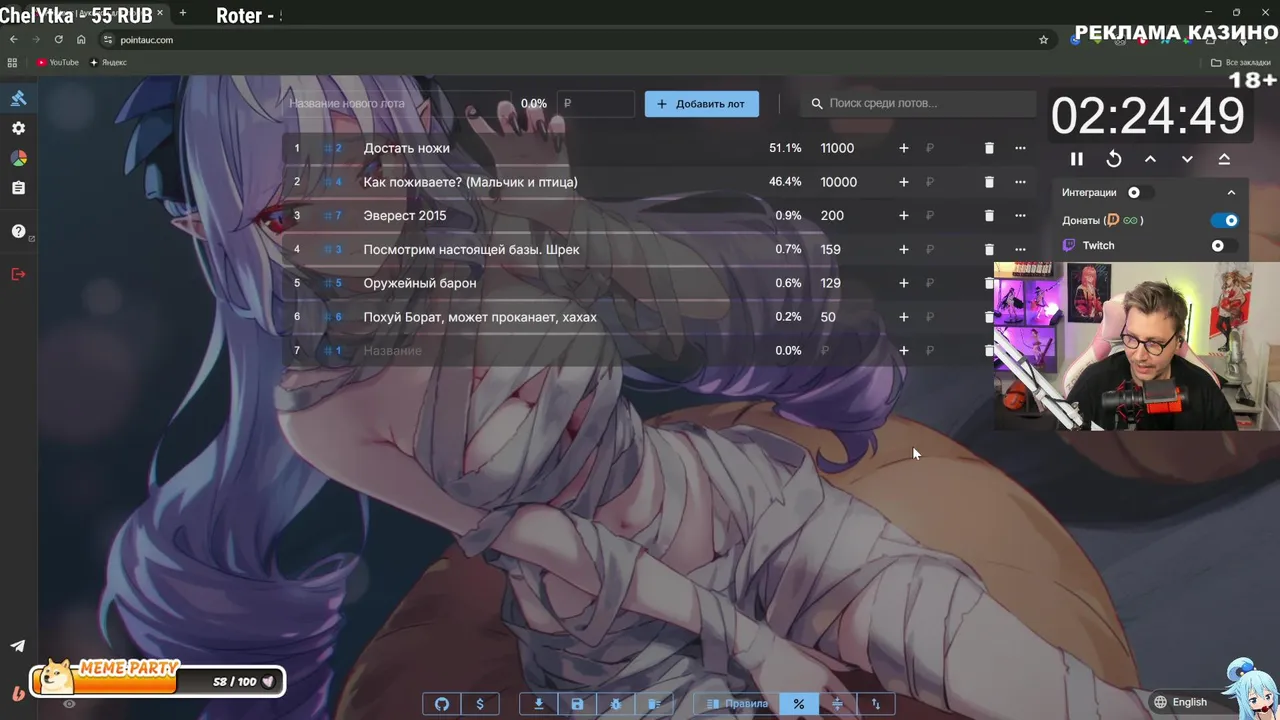Reset the auction timer
1280x720 pixels.
pos(1114,159)
